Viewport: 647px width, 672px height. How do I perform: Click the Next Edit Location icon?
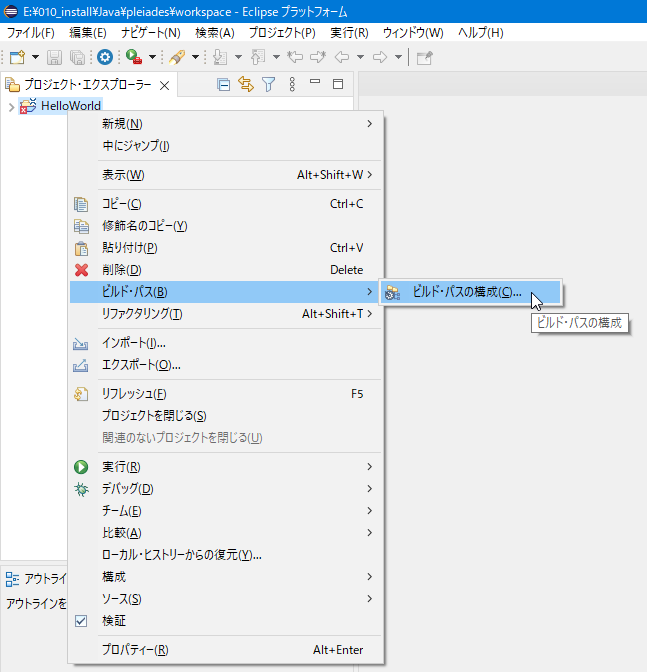tap(318, 57)
